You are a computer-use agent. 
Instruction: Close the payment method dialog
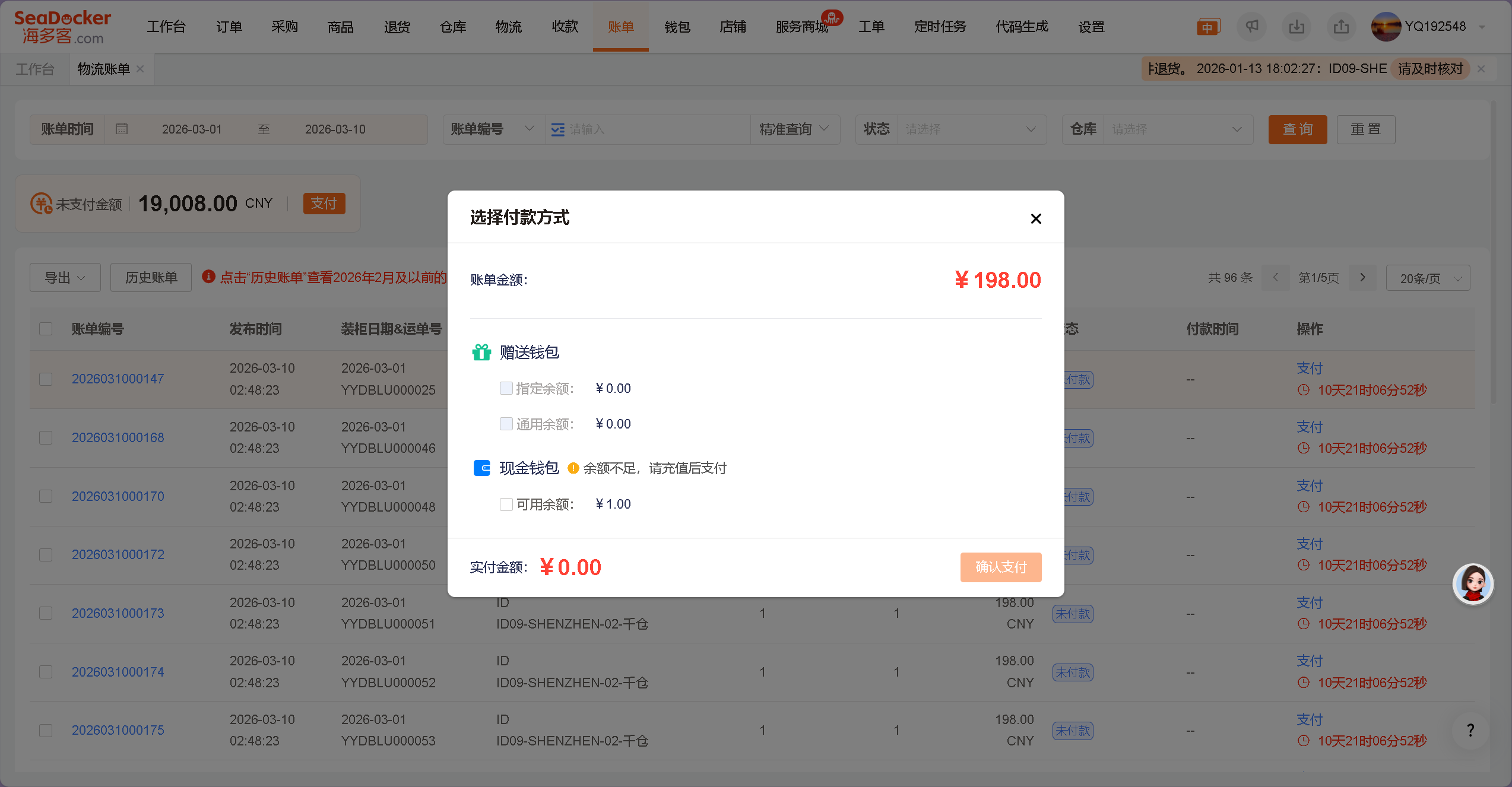coord(1036,218)
